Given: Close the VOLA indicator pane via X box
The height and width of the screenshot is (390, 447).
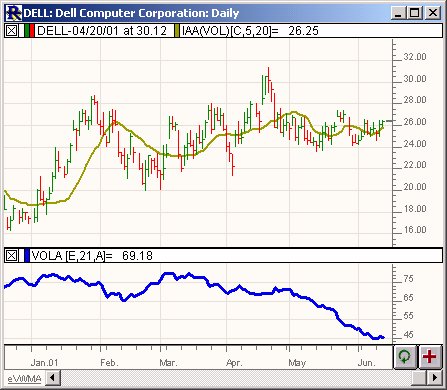Looking at the screenshot, I should point(12,256).
